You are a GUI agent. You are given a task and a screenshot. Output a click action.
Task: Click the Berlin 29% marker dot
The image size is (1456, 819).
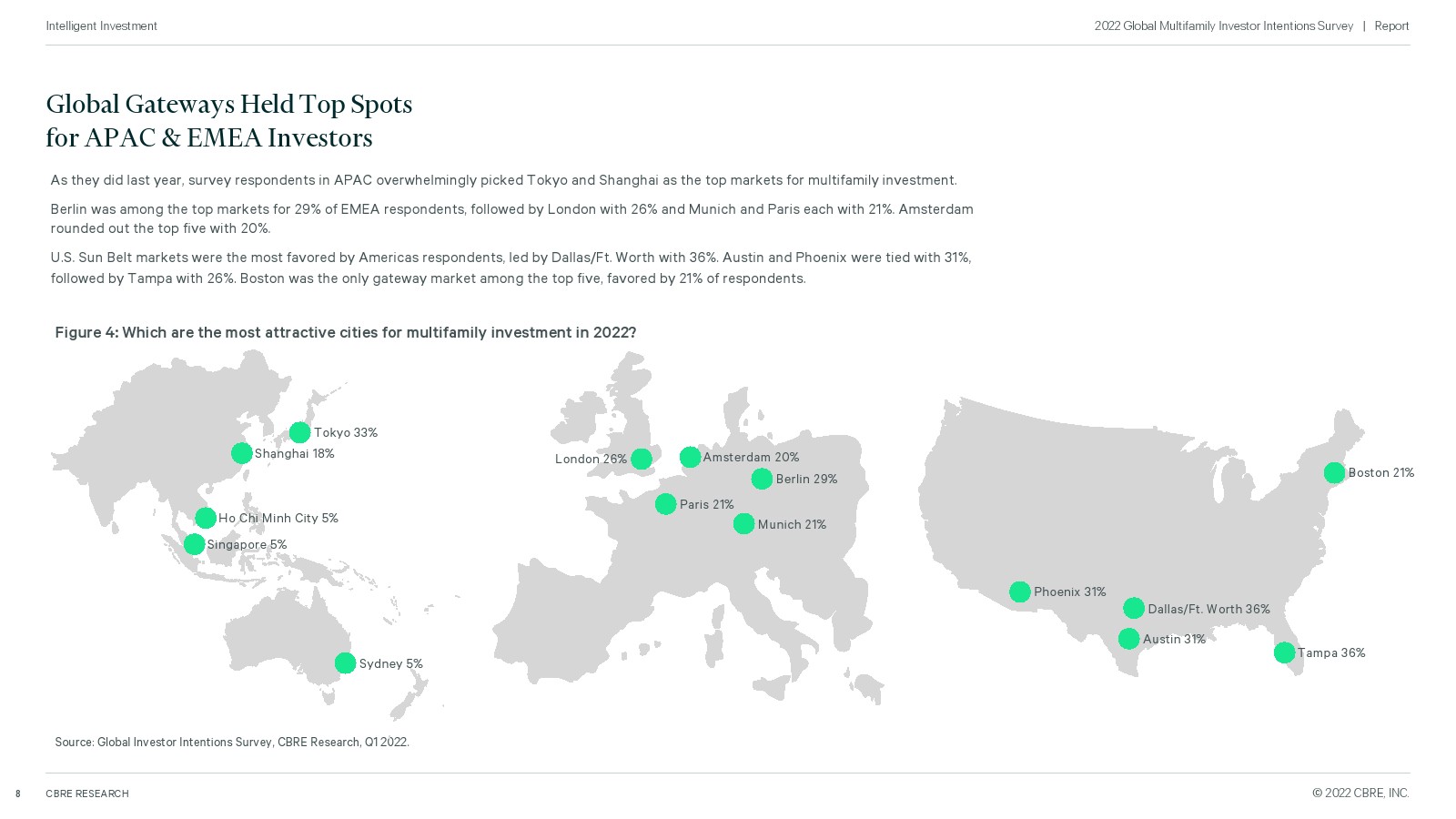[x=762, y=479]
